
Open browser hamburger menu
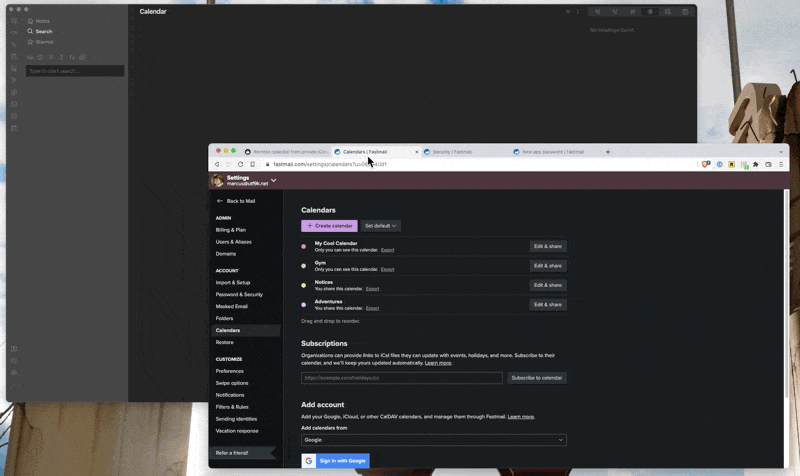[x=781, y=164]
